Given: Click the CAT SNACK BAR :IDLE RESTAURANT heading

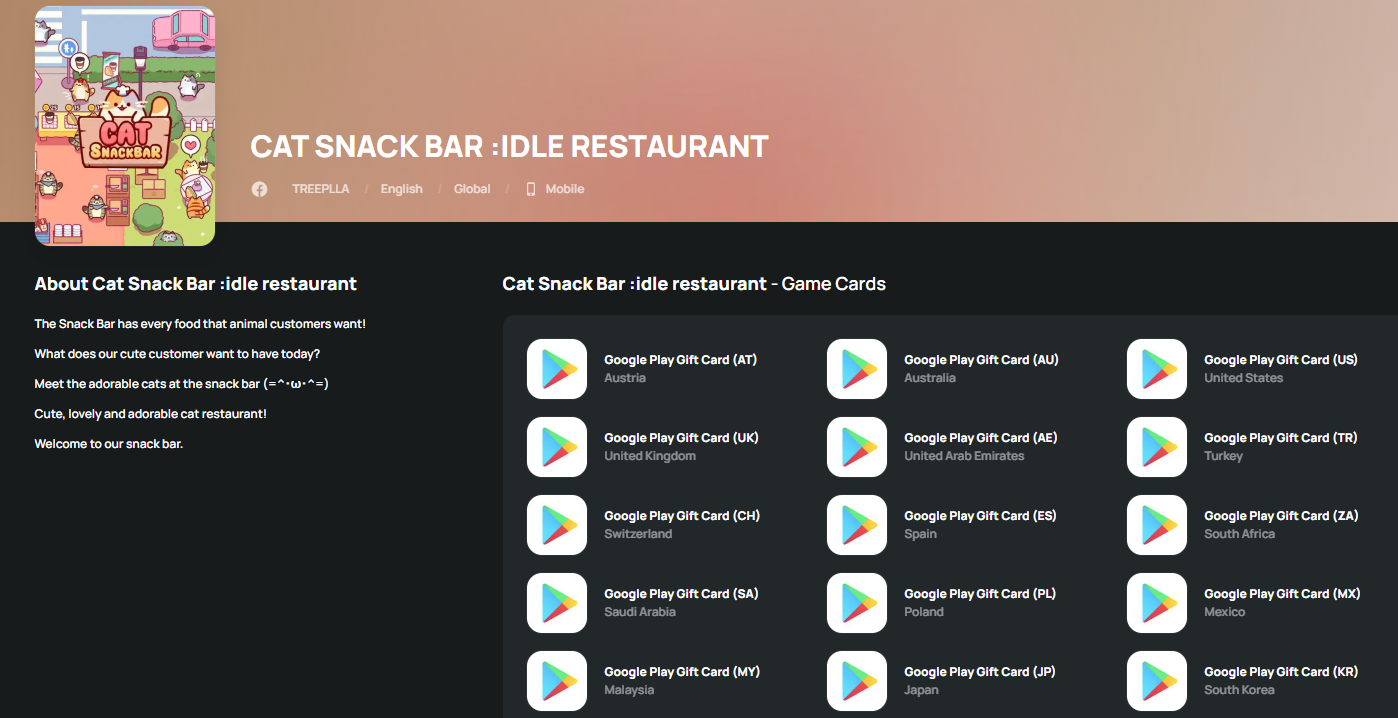Looking at the screenshot, I should click(x=509, y=146).
